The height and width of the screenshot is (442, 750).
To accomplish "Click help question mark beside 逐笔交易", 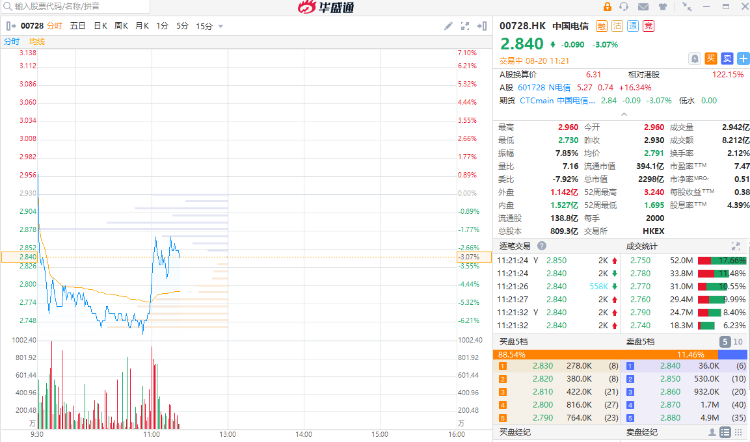I will coord(541,246).
